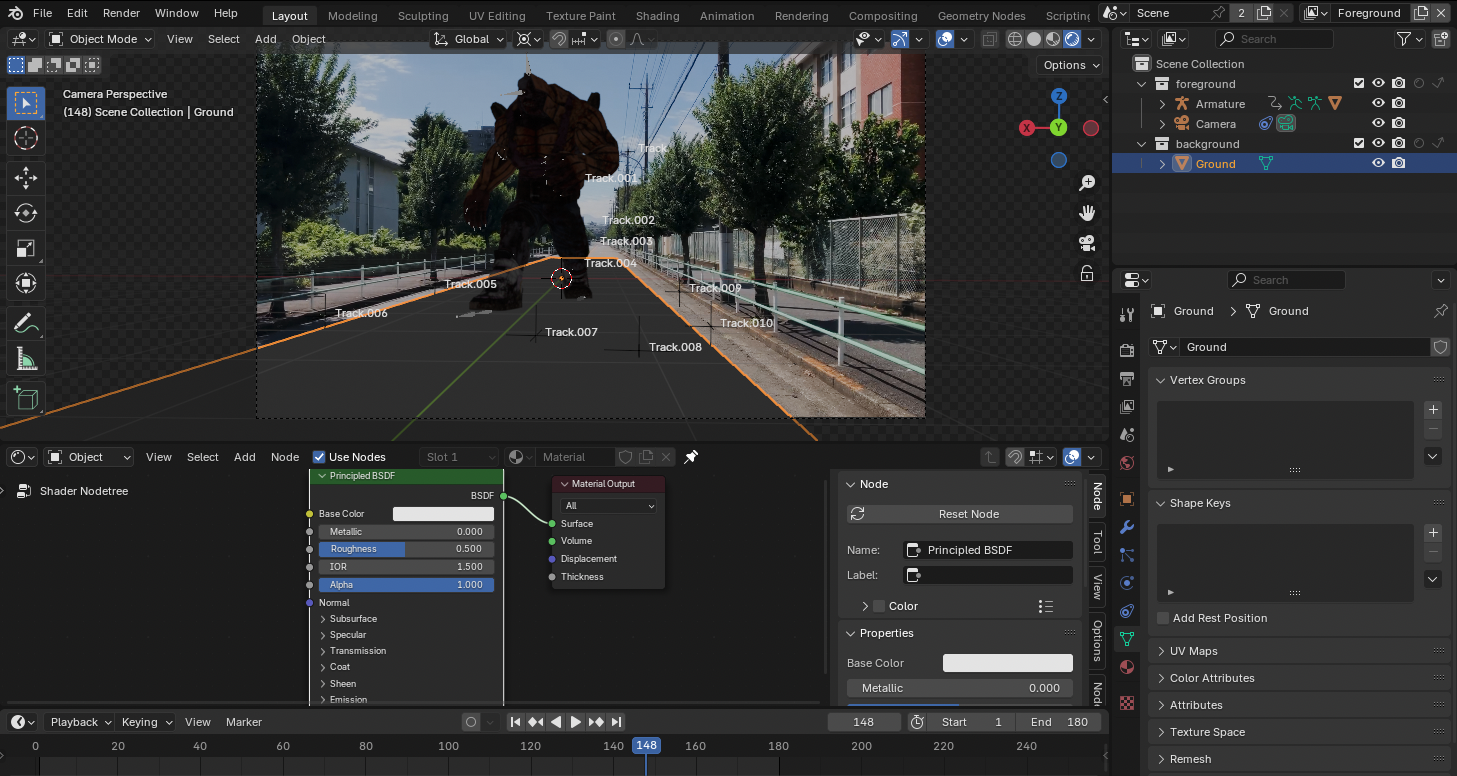
Task: Adjust the Roughness slider in Principled BSDF
Action: pyautogui.click(x=406, y=549)
